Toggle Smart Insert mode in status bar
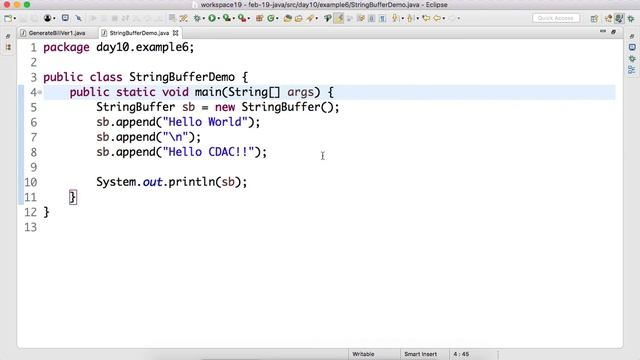The height and width of the screenshot is (360, 640). point(420,354)
